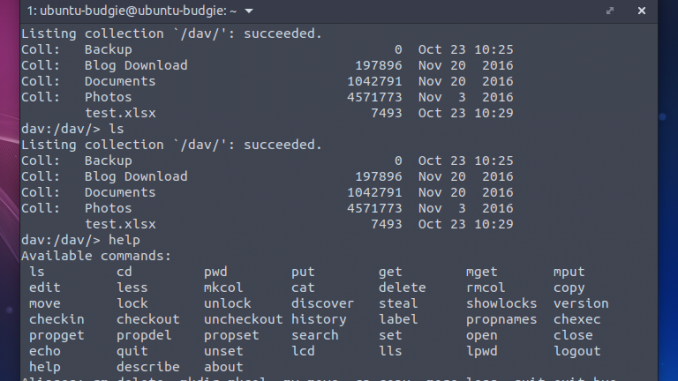Image resolution: width=678 pixels, height=381 pixels.
Task: Click the 'uncheckout' command text
Action: (x=243, y=319)
